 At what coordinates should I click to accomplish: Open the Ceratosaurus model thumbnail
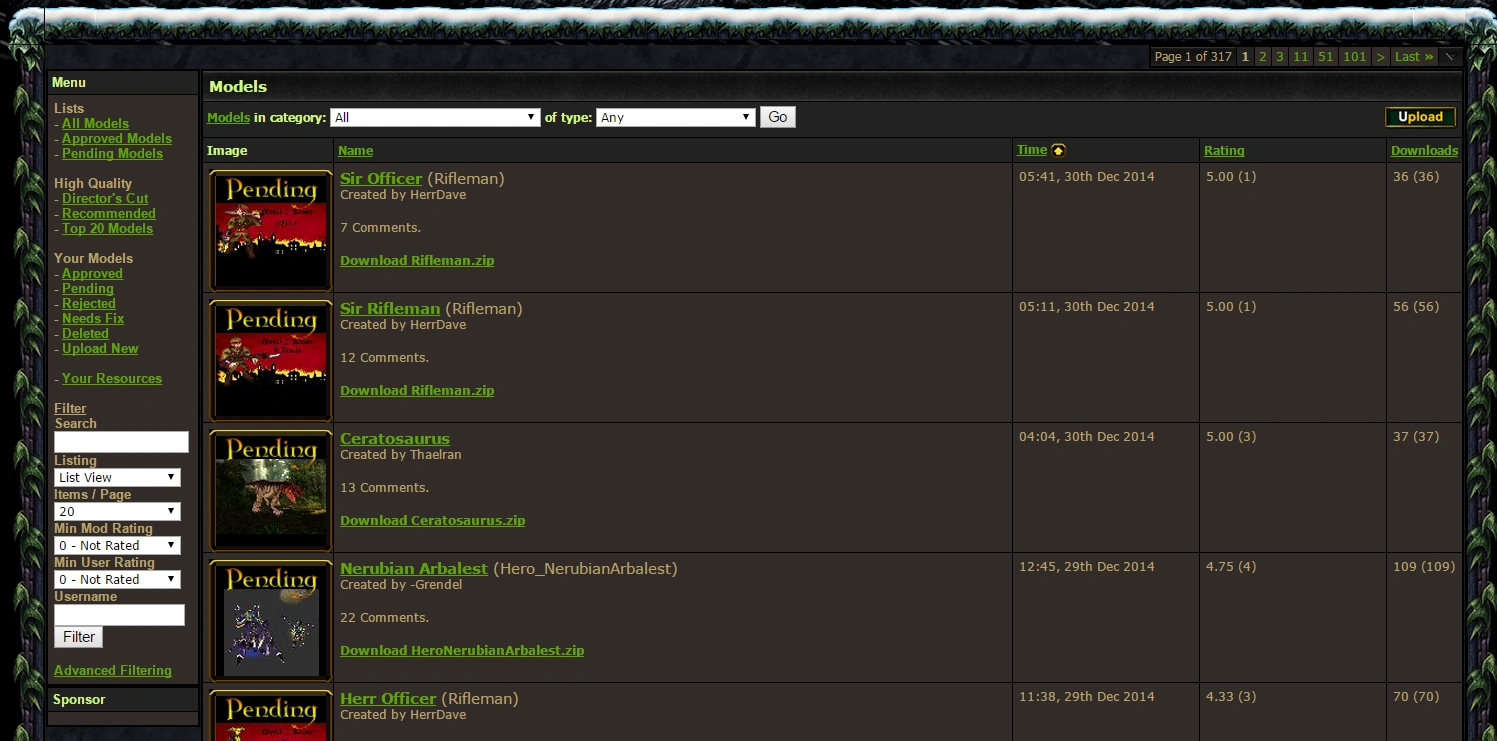pyautogui.click(x=271, y=490)
